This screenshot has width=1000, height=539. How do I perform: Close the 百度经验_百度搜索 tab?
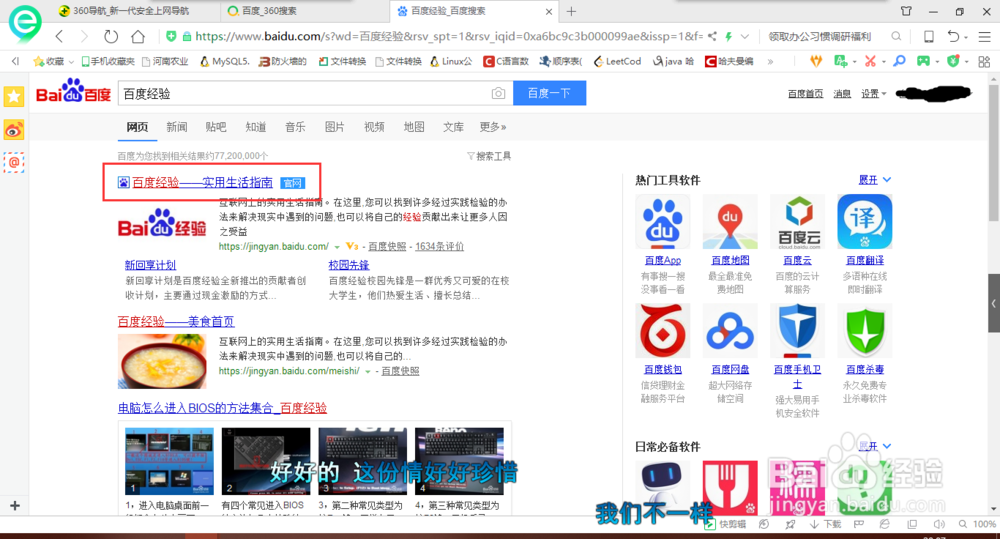pyautogui.click(x=549, y=11)
